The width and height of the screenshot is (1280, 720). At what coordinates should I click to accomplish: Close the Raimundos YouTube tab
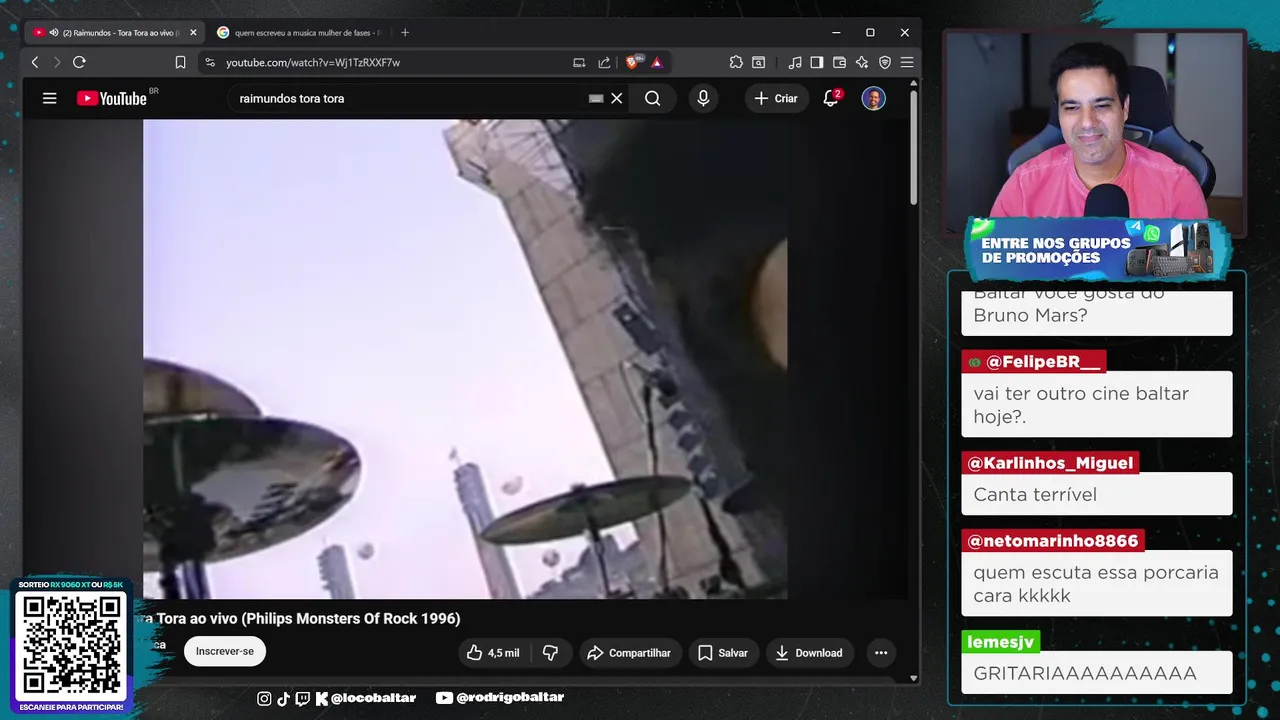tap(193, 32)
